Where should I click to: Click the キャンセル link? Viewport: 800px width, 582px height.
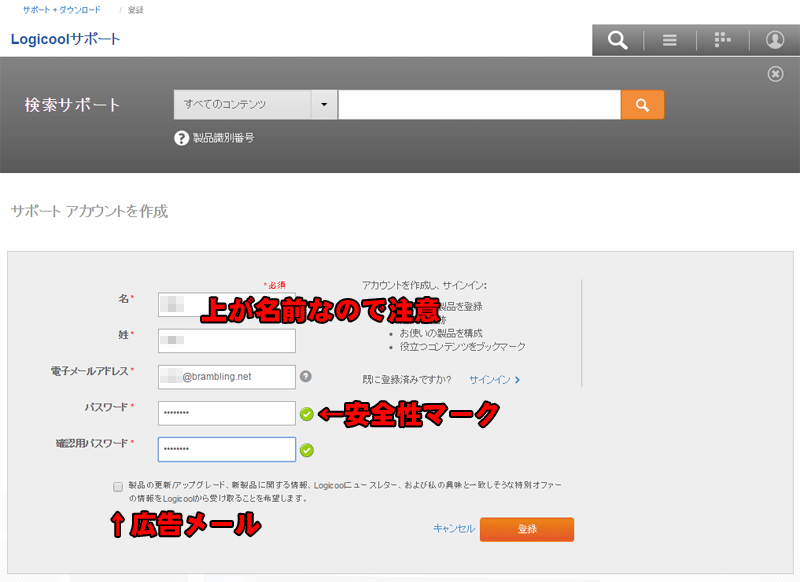(x=453, y=529)
